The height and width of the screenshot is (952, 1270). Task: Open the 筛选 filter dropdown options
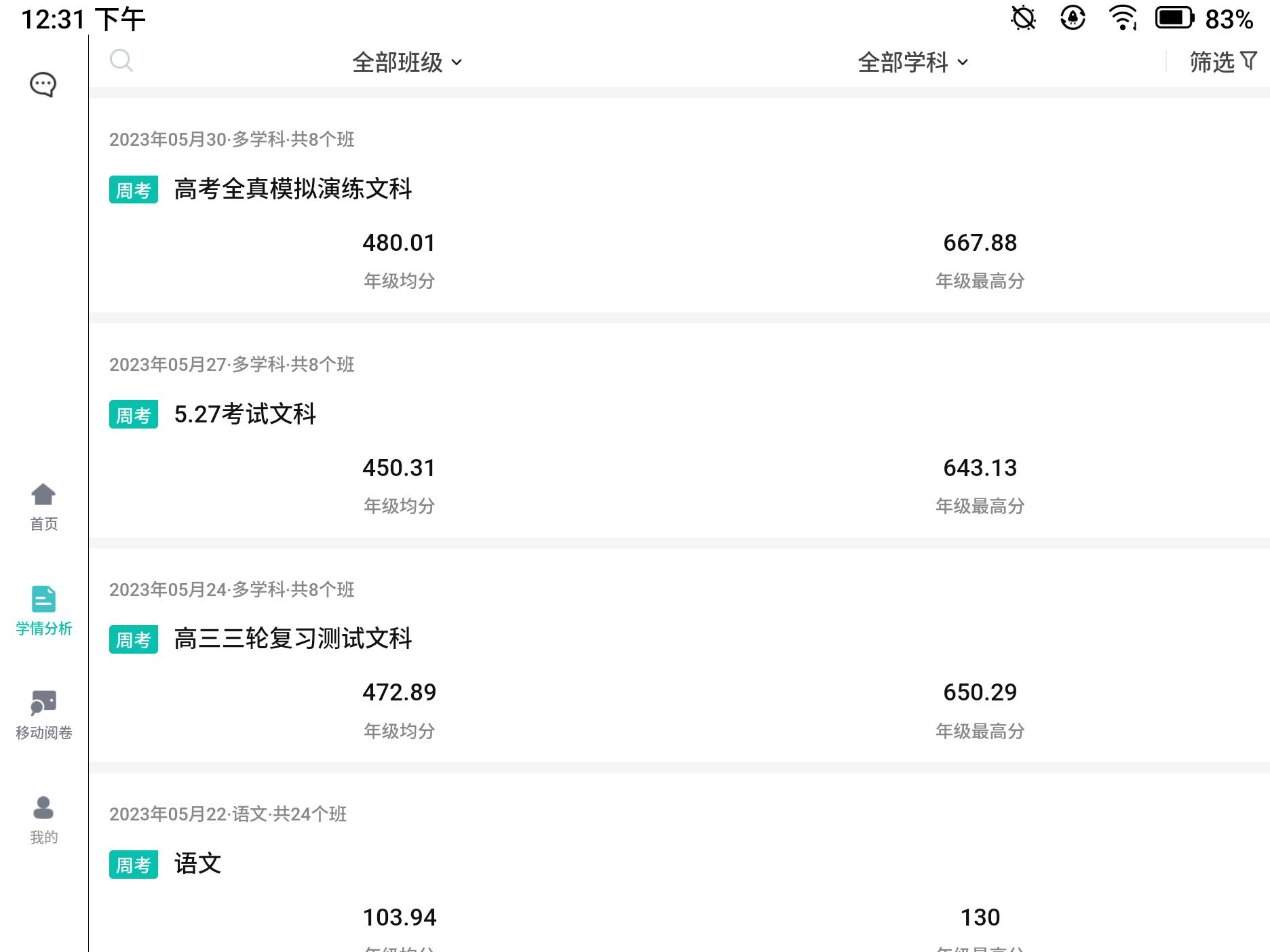1221,62
